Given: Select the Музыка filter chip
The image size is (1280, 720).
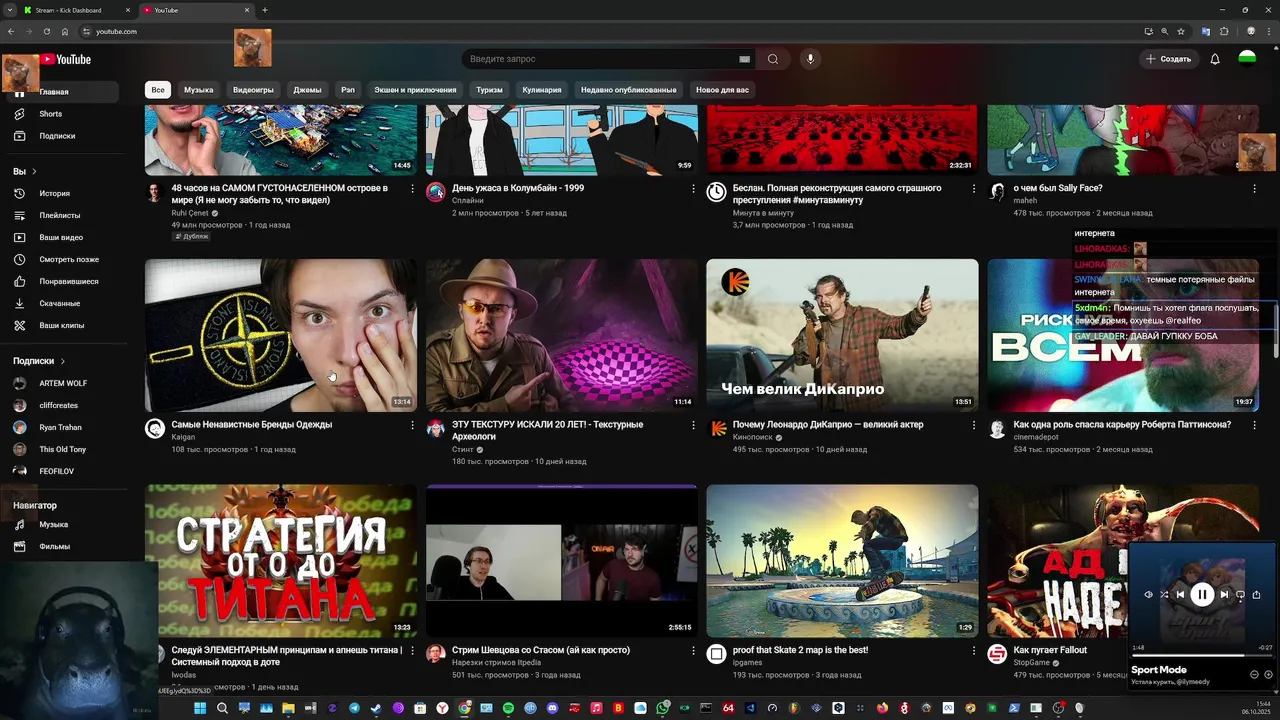Looking at the screenshot, I should 198,90.
